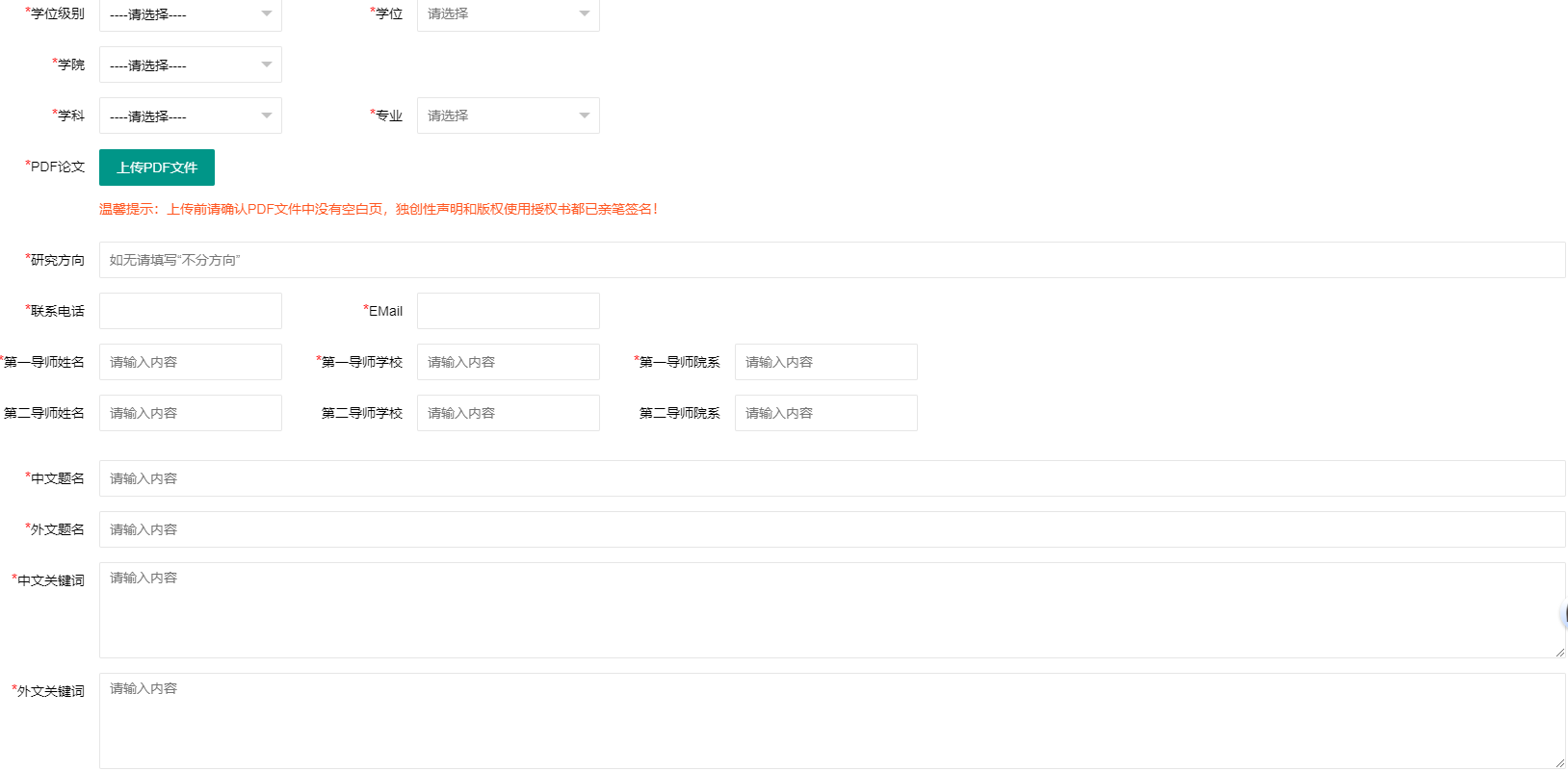This screenshot has height=771, width=1568.
Task: Select the 外文题名 text field
Action: coord(831,529)
